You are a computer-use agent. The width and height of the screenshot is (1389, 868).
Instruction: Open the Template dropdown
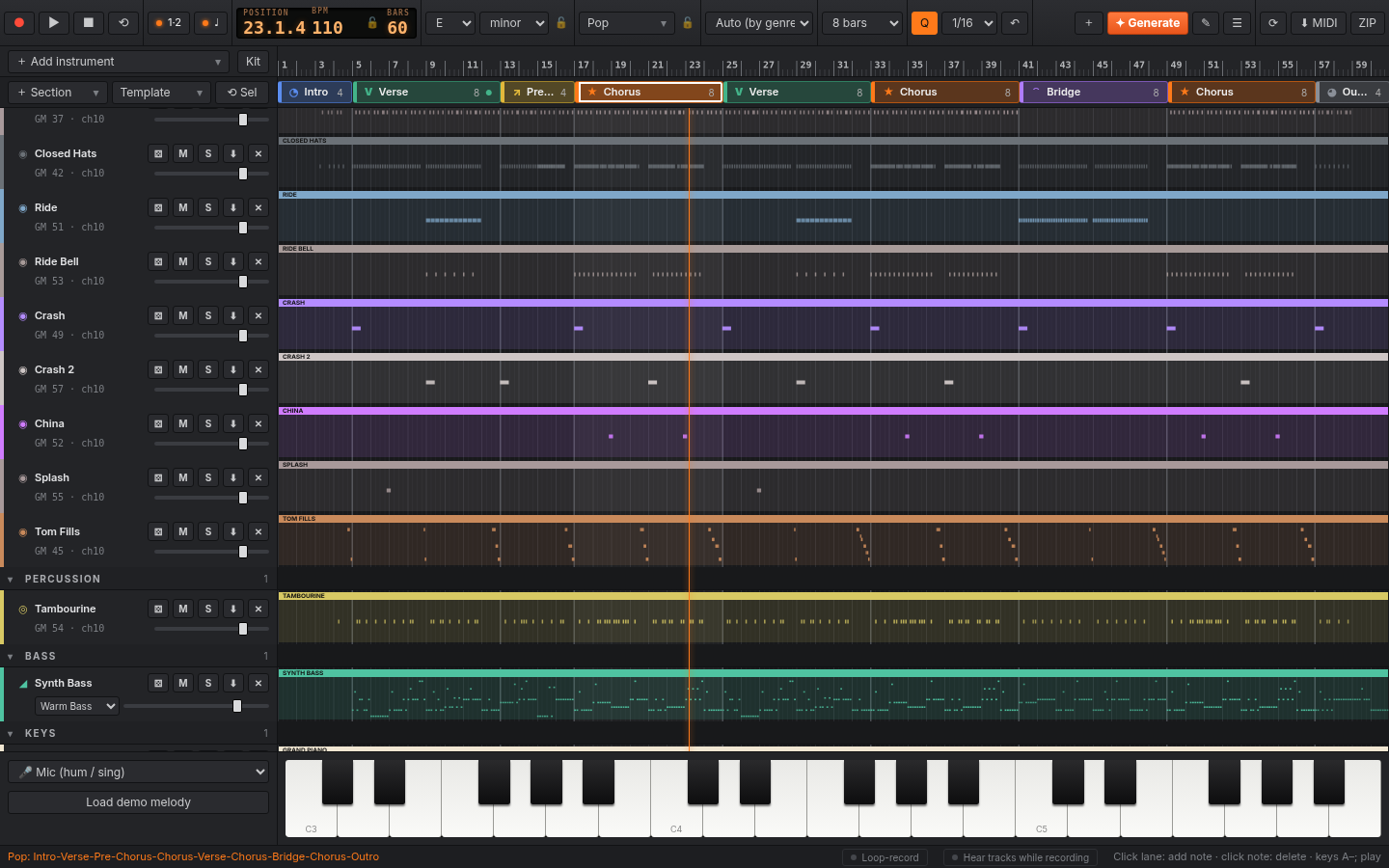(161, 92)
